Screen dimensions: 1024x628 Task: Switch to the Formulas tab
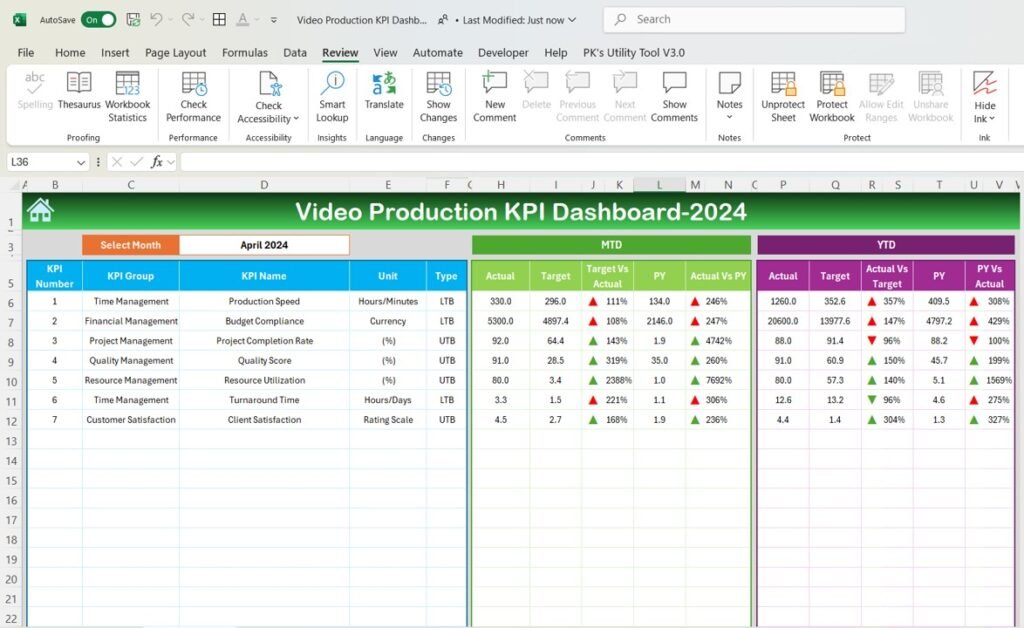click(x=244, y=52)
